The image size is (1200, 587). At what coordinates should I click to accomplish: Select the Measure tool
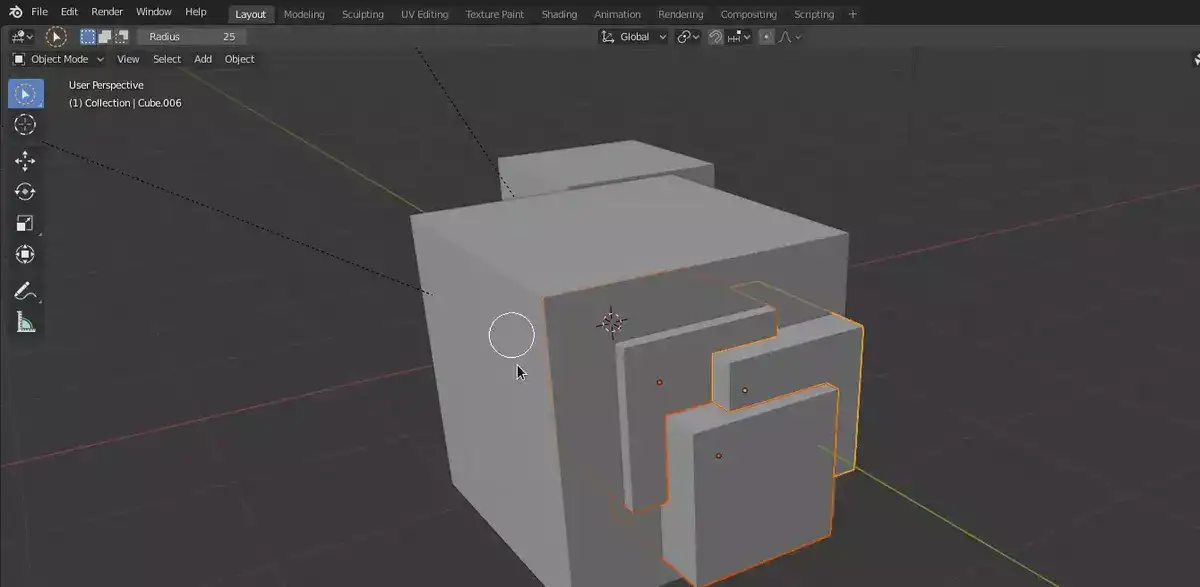coord(26,322)
